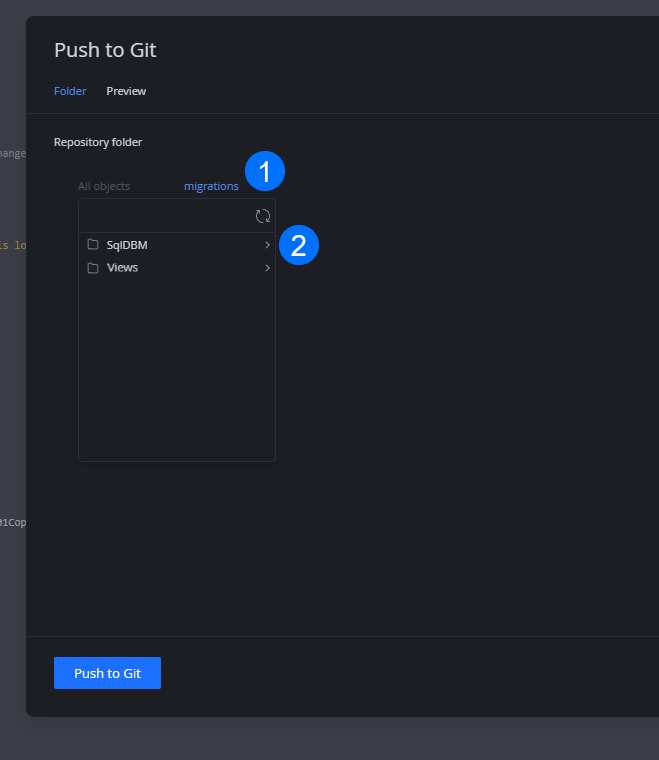Select the Views folder name

122,268
